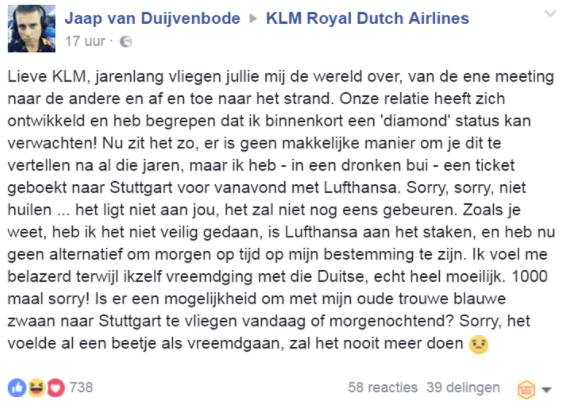
Task: Open the 738 reactions count list
Action: (81, 388)
